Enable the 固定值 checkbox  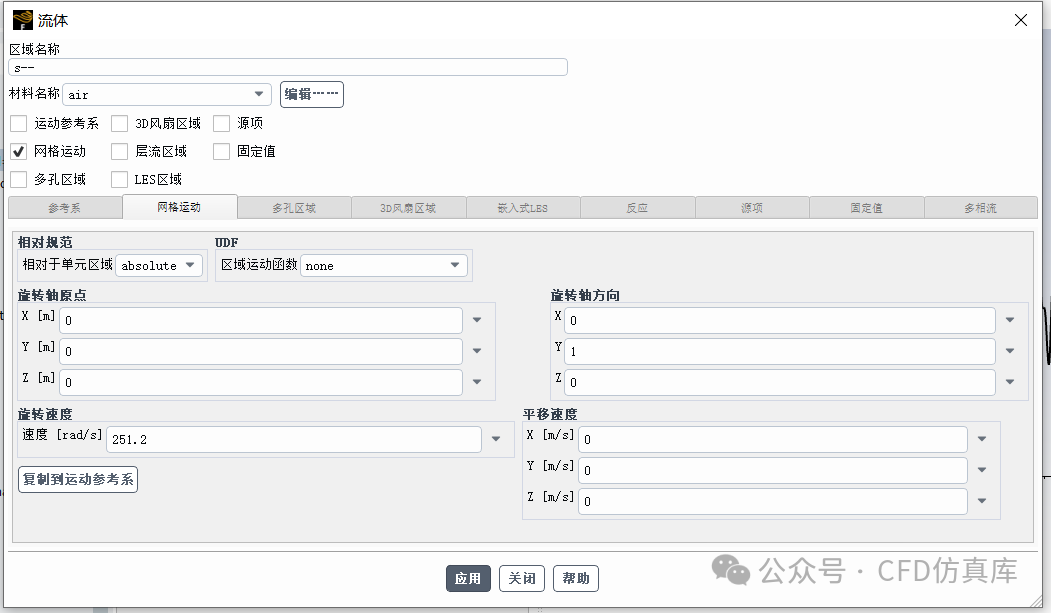220,151
